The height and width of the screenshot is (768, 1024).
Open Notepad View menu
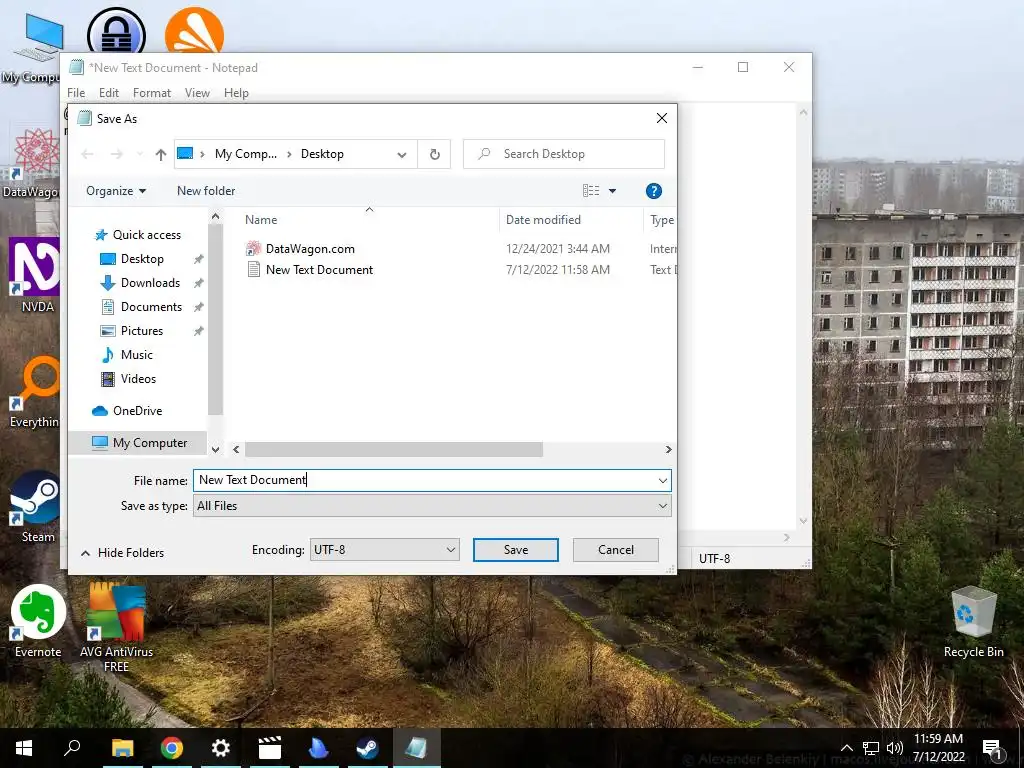tap(197, 93)
